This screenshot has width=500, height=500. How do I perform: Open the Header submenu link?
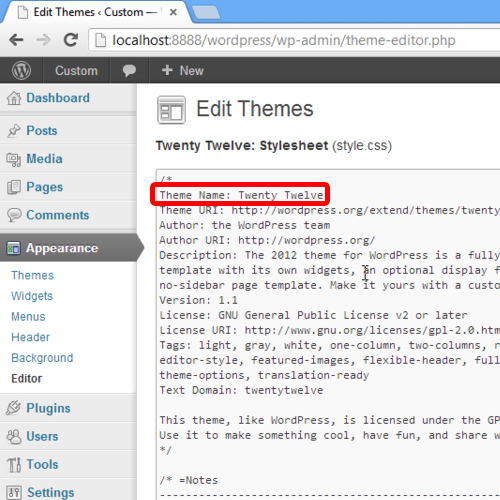click(30, 337)
